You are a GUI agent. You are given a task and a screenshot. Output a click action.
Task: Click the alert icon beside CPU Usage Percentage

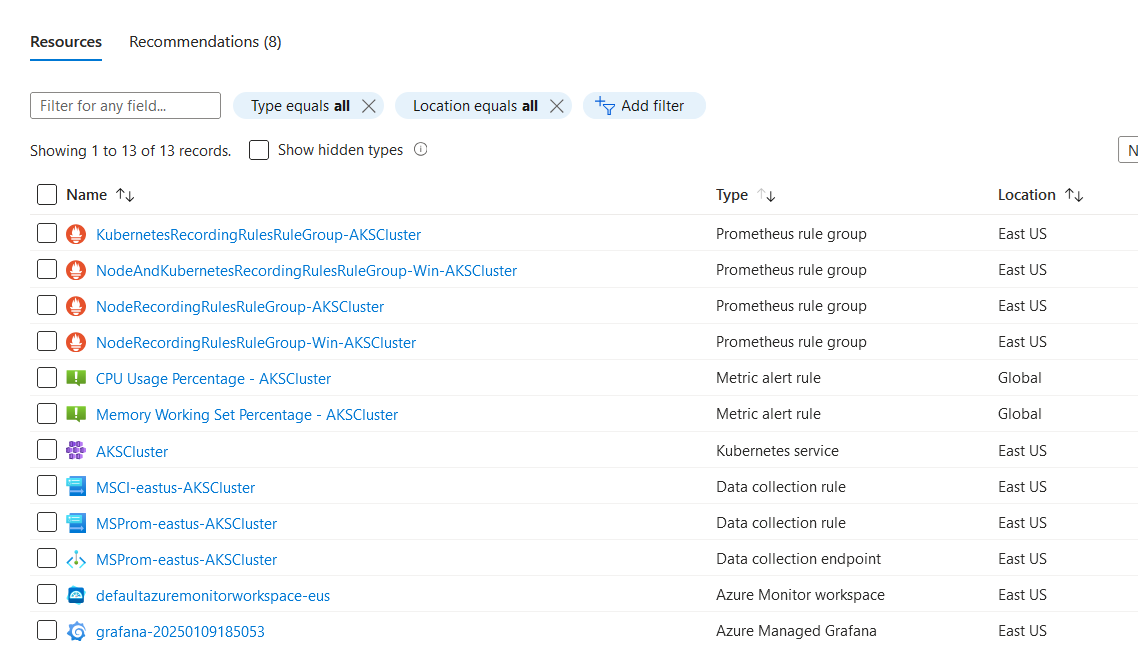76,378
